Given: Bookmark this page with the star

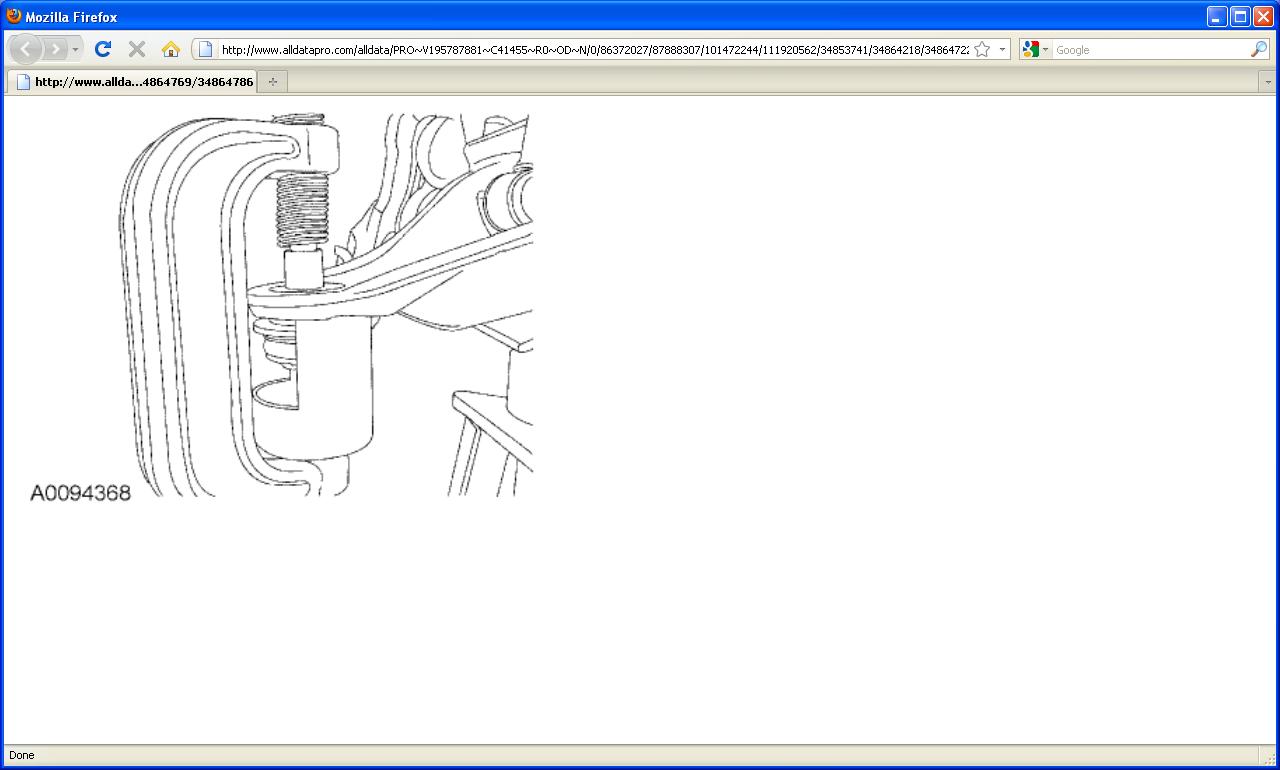Looking at the screenshot, I should click(982, 49).
